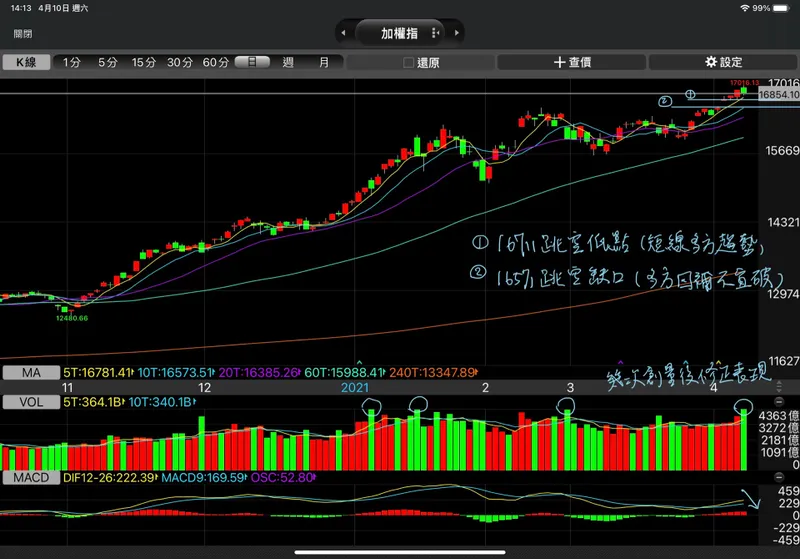Select the 日 daily timeframe
Screen dimensions: 800x559
point(252,62)
